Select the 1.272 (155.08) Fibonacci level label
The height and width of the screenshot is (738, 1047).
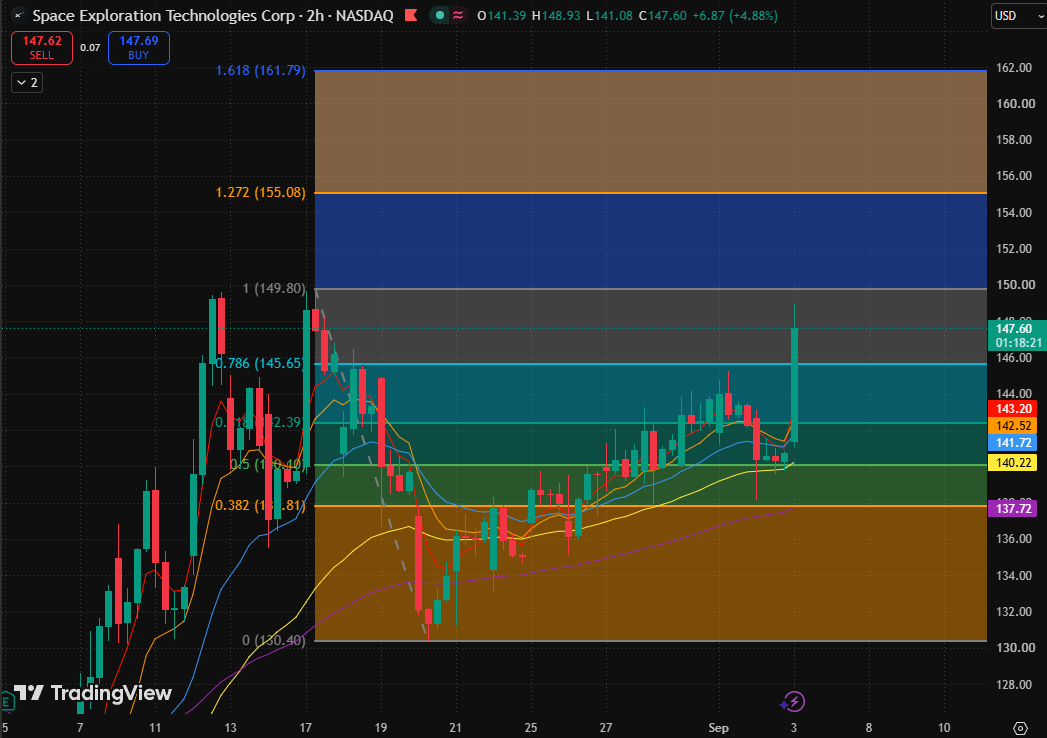(x=260, y=192)
